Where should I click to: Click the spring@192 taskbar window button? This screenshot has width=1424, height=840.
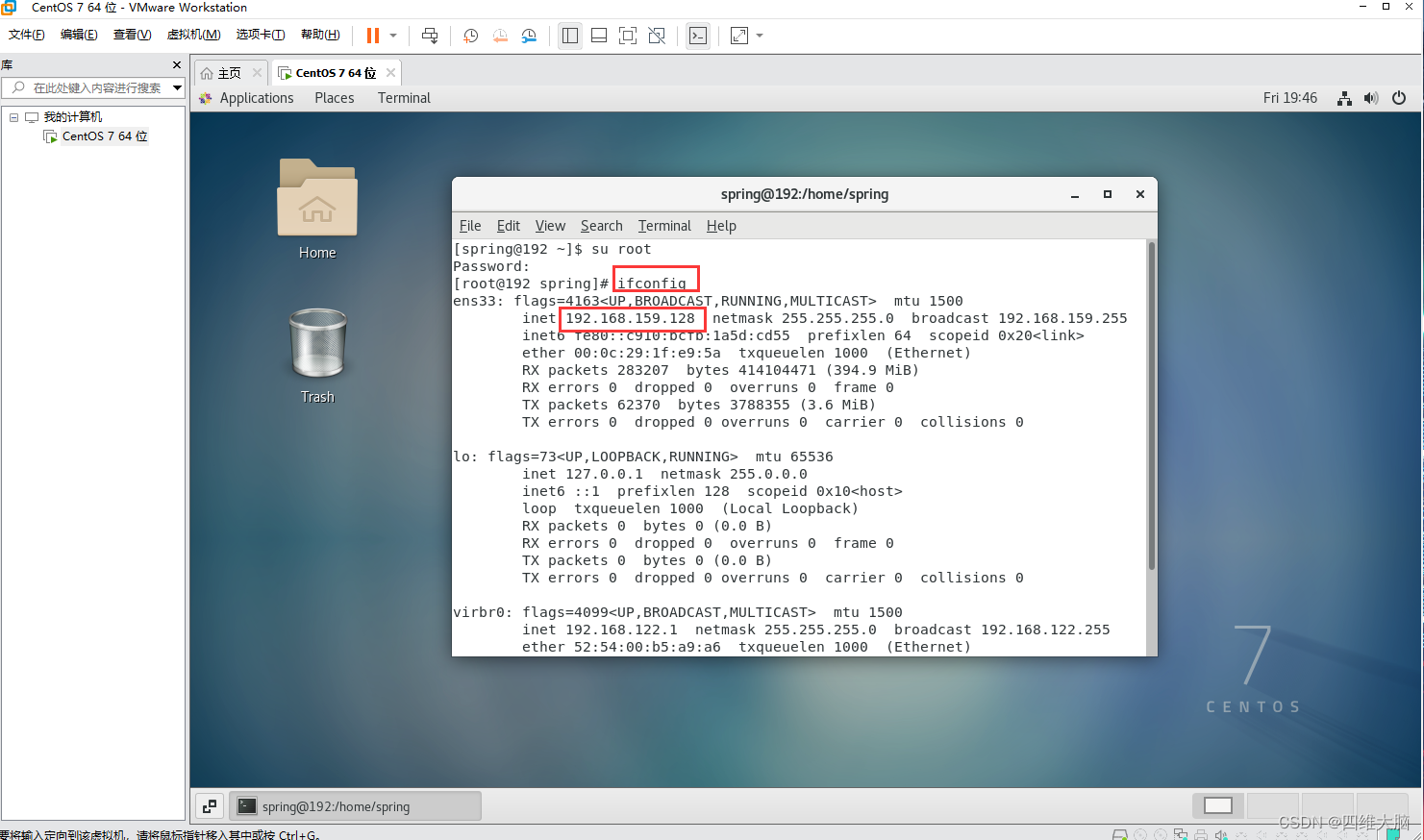tap(356, 806)
